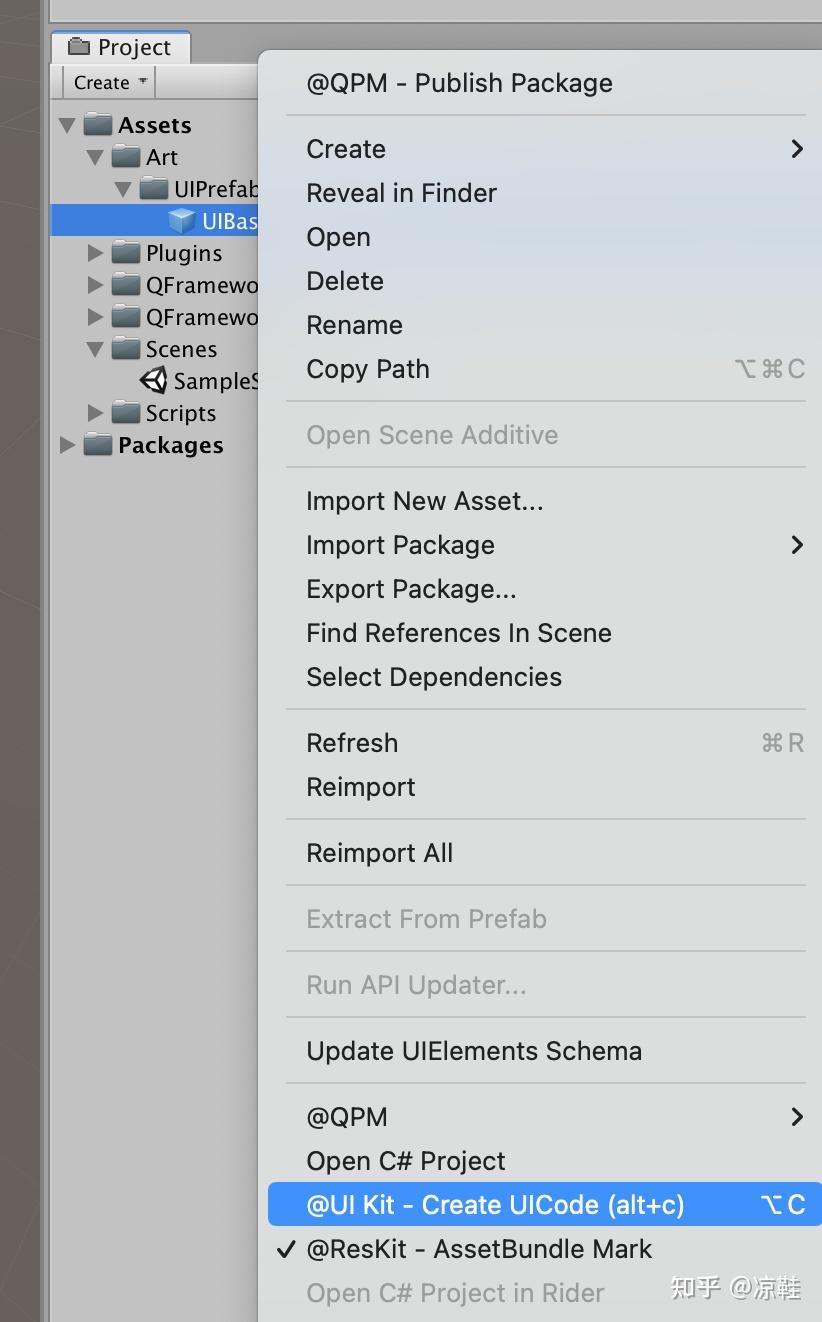Toggle @ResKit - AssetBundle Mark checkmark
The image size is (822, 1322).
pos(285,1248)
